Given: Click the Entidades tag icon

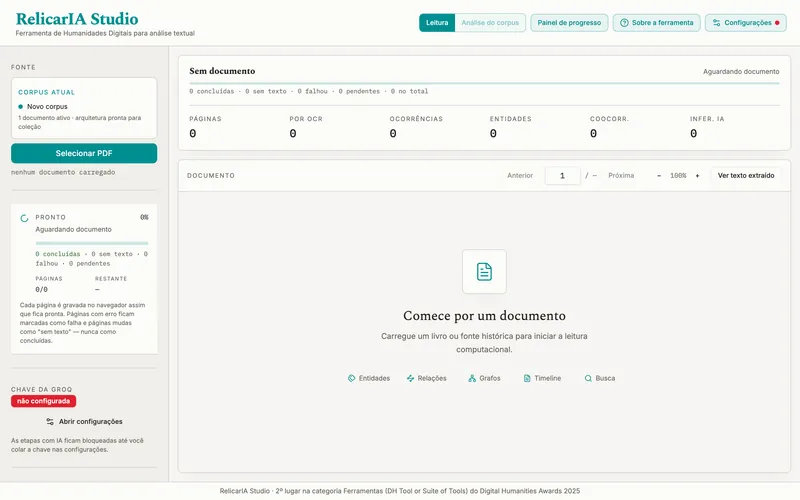Looking at the screenshot, I should (352, 378).
